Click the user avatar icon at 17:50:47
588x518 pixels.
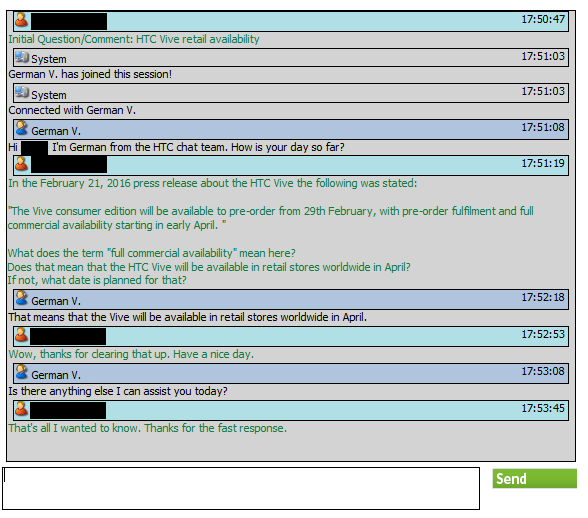(21, 20)
